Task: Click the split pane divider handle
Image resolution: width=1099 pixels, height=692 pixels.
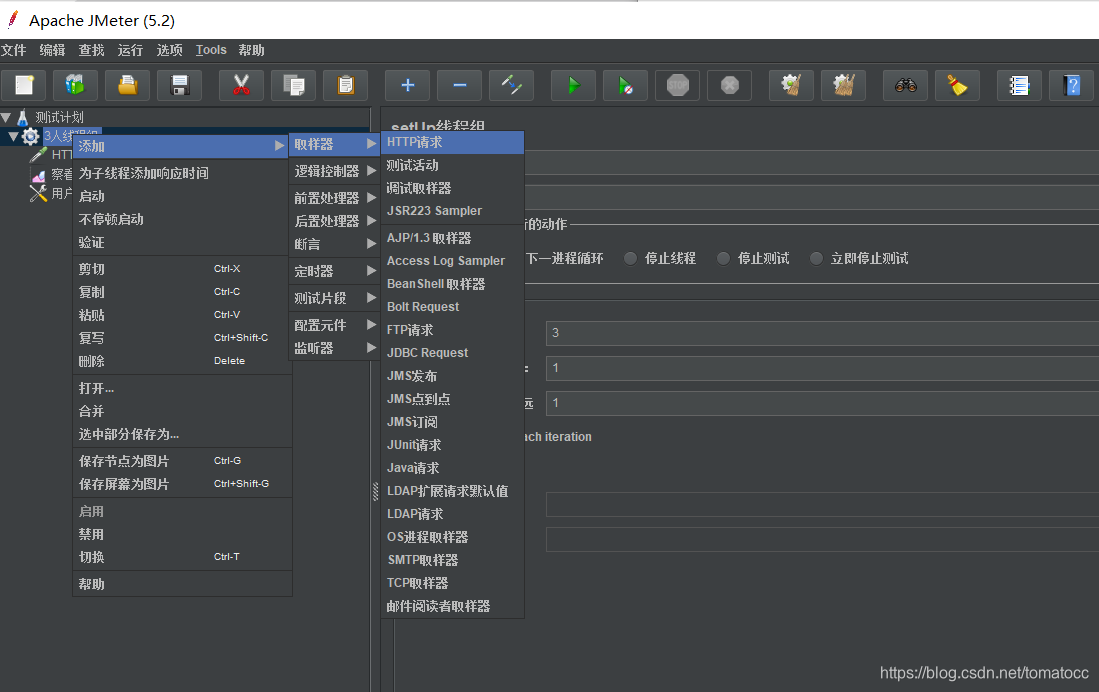Action: [x=376, y=491]
